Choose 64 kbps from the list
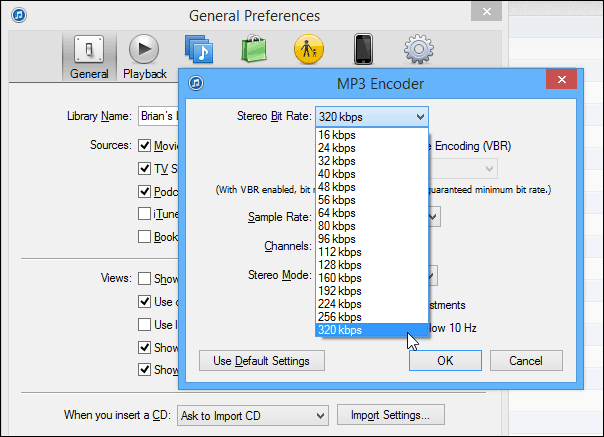 coord(372,213)
